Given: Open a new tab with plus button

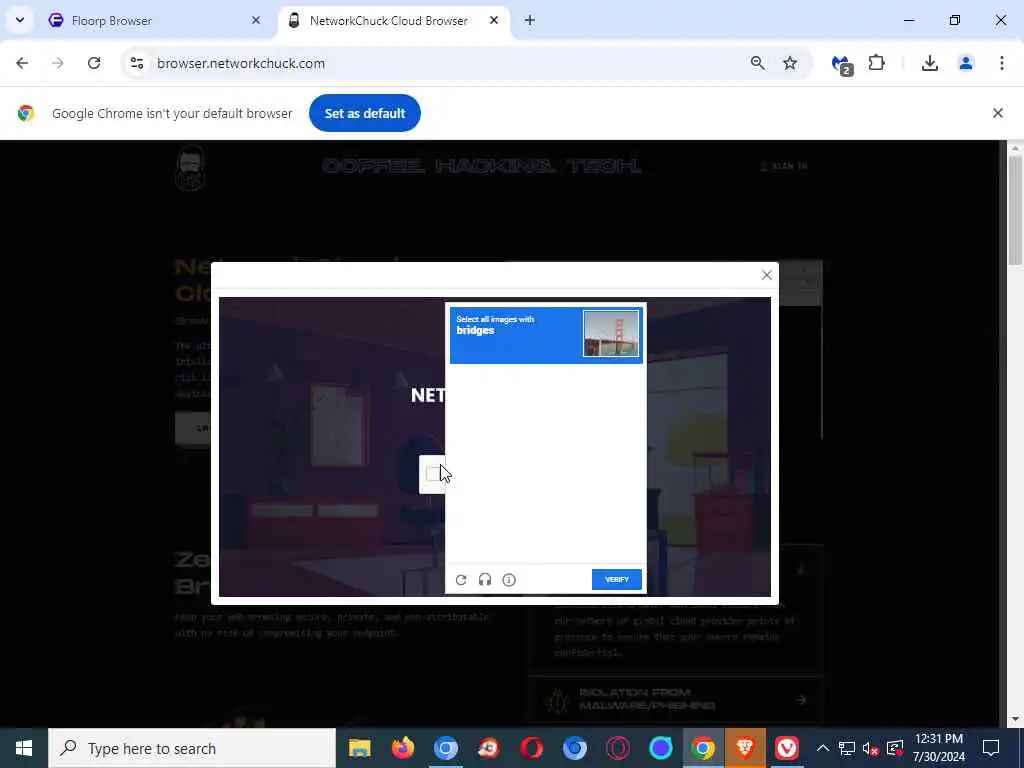Looking at the screenshot, I should (530, 21).
